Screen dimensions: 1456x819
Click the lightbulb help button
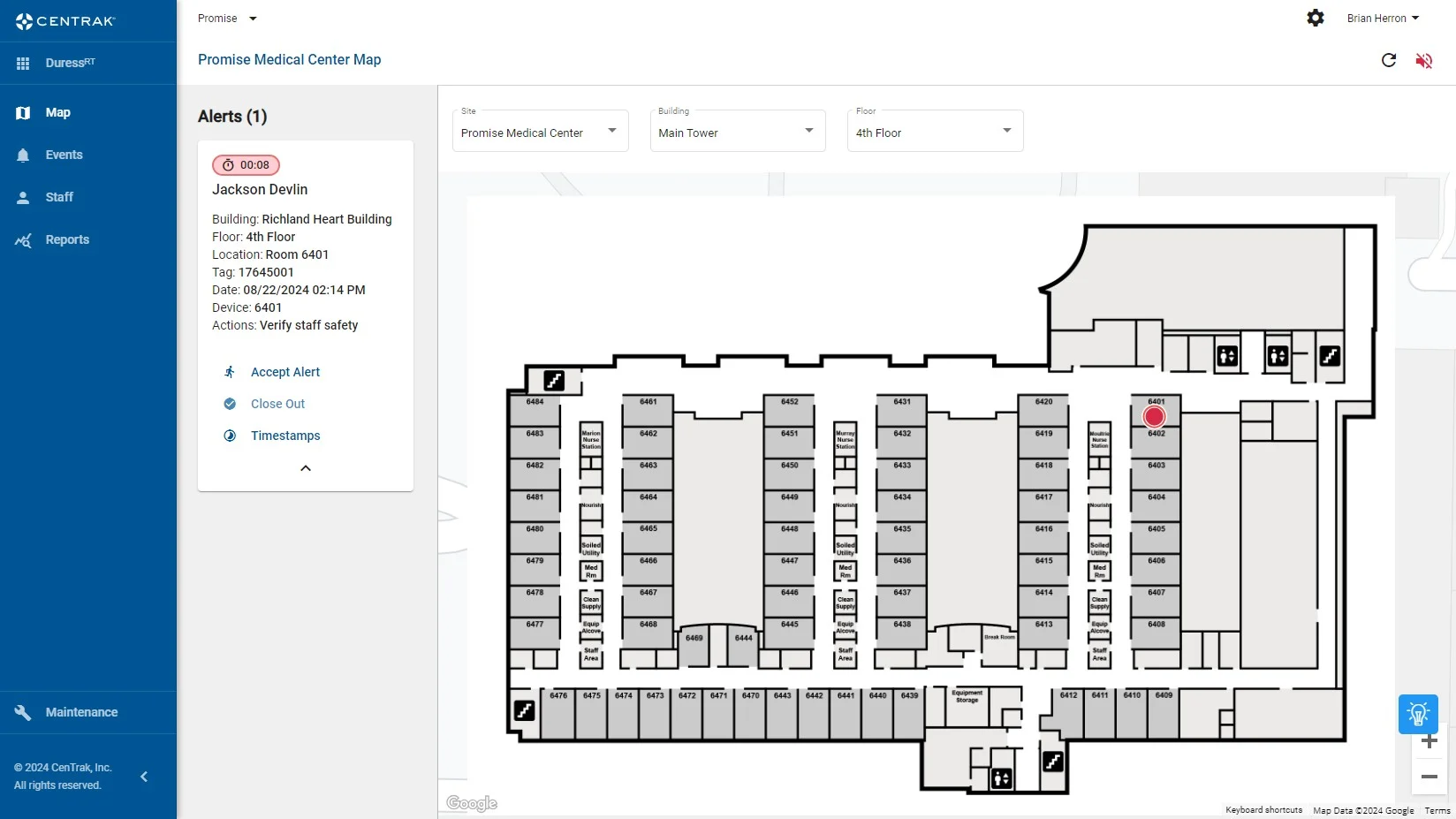(1418, 714)
